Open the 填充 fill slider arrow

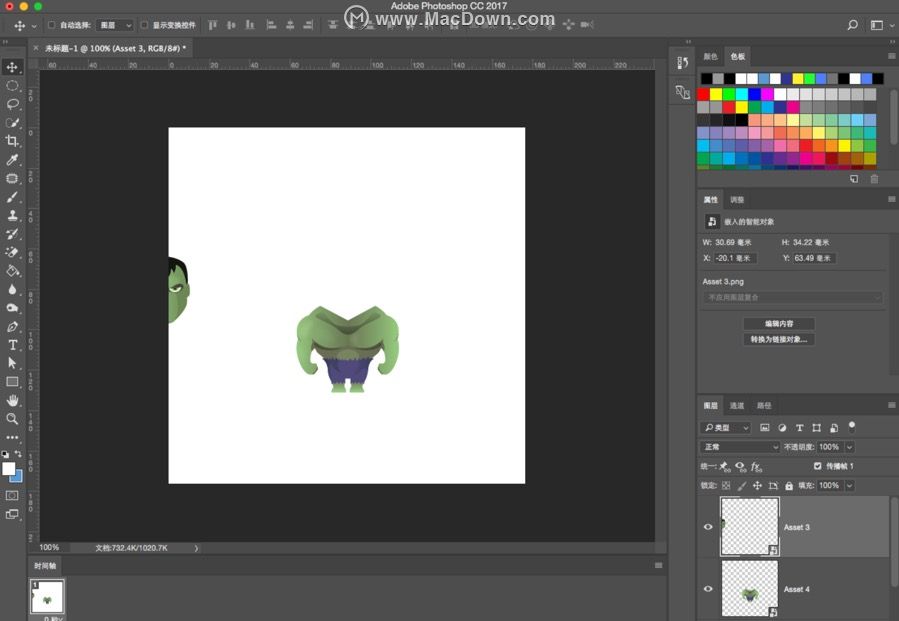pyautogui.click(x=850, y=486)
